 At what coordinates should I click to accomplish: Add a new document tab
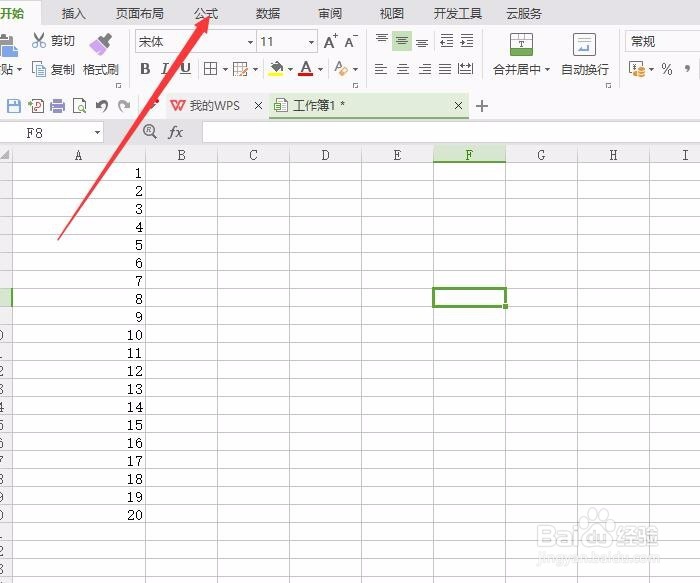[x=482, y=106]
